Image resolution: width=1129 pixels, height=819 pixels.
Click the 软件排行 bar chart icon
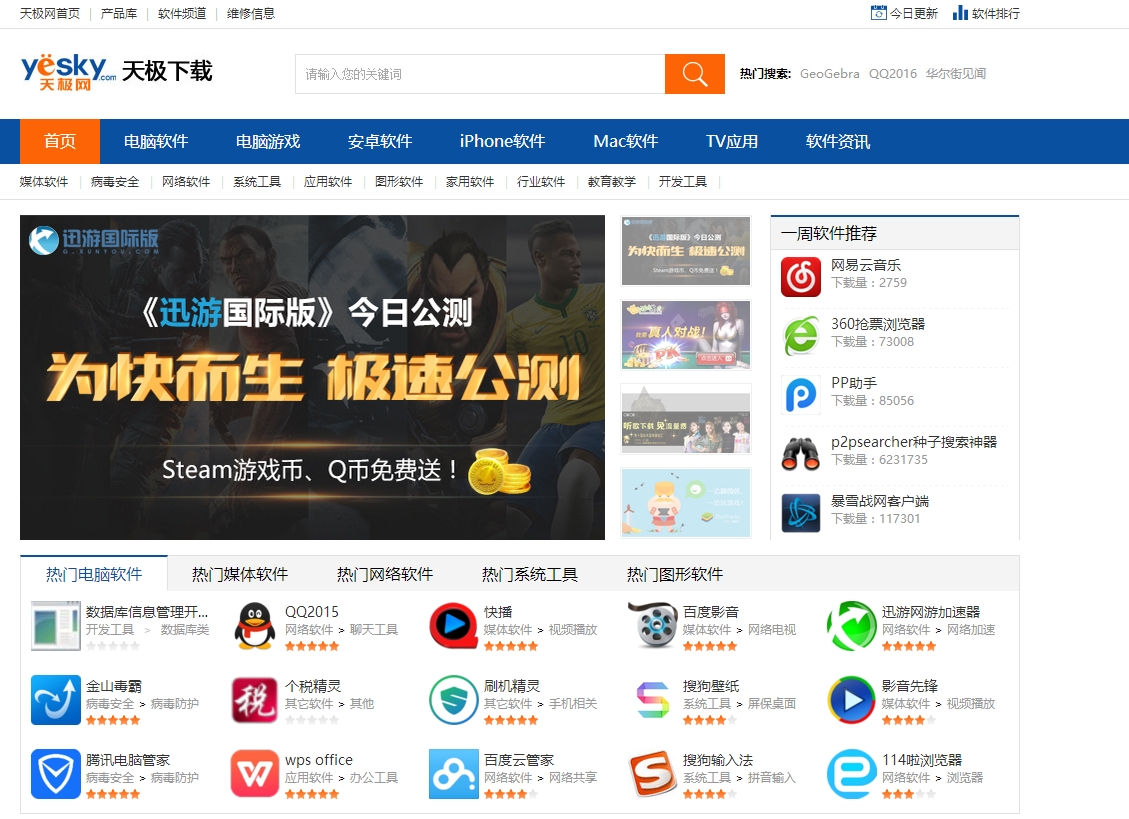(x=961, y=12)
